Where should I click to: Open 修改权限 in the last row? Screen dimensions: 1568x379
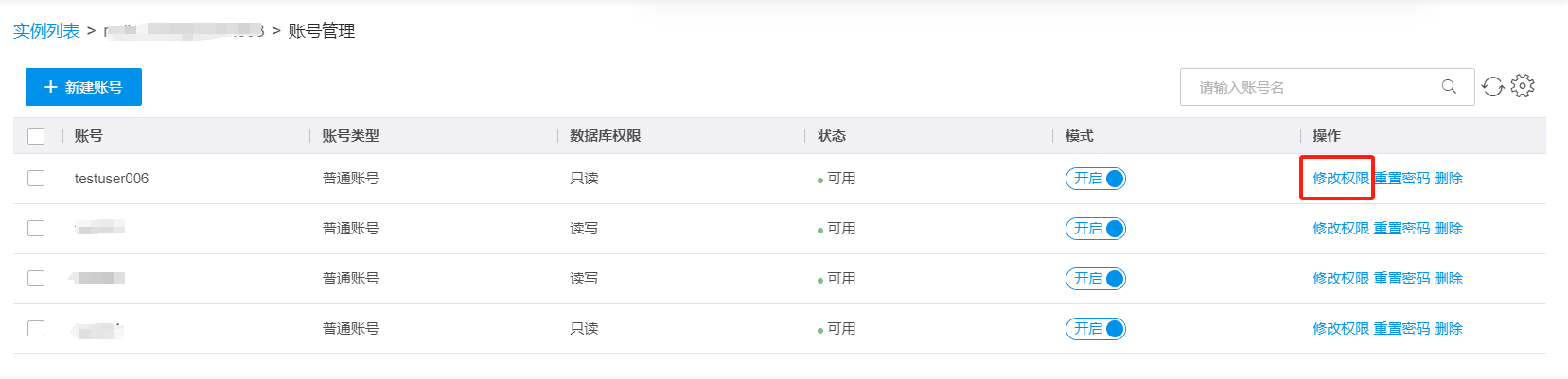click(1340, 329)
